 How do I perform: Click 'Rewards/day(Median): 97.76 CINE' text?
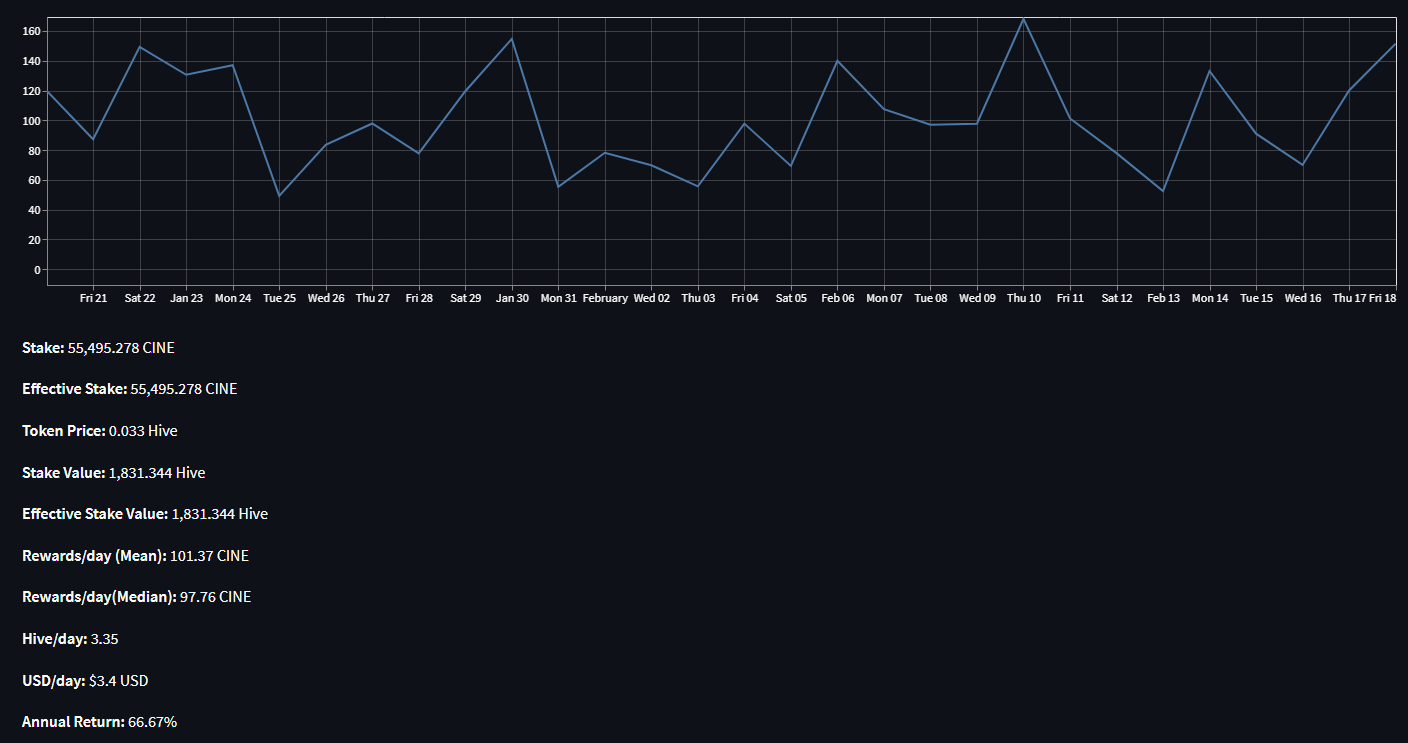(x=137, y=597)
